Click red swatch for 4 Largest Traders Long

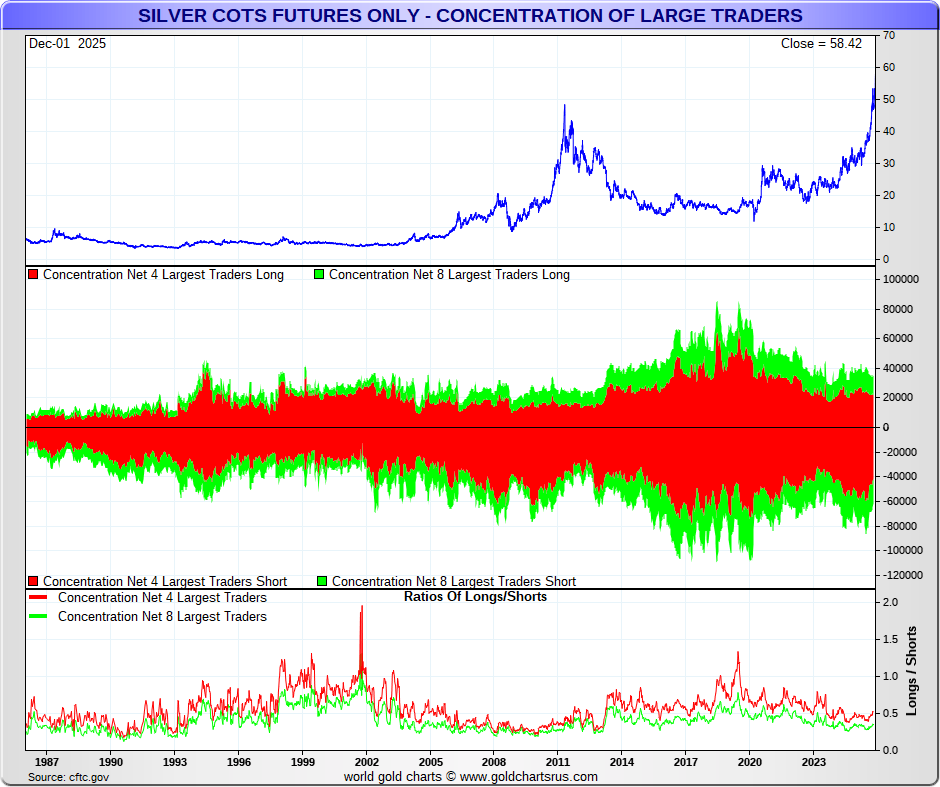click(x=33, y=275)
